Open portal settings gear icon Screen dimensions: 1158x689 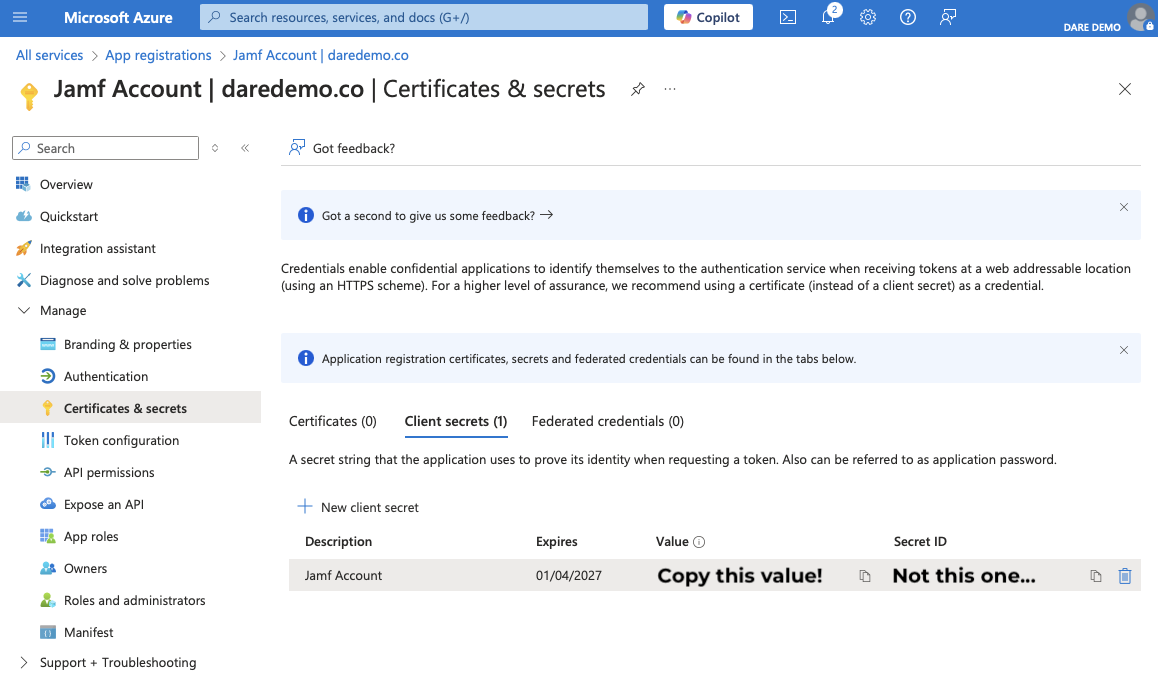(x=868, y=17)
